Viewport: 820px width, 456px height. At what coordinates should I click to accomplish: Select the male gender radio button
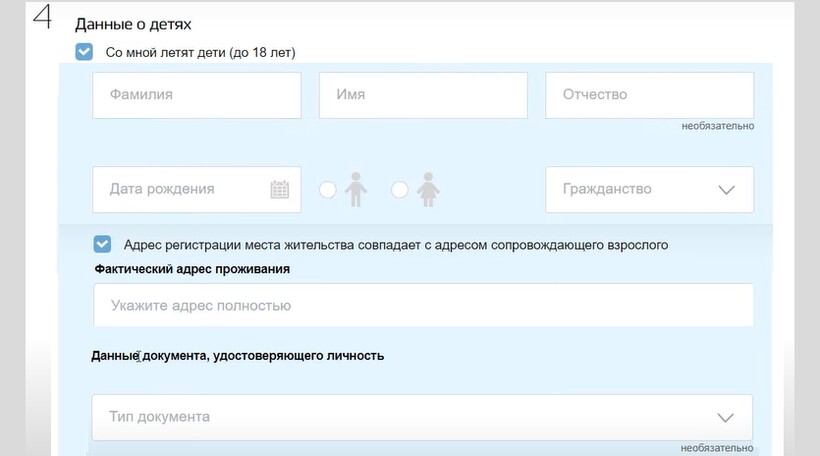click(327, 190)
